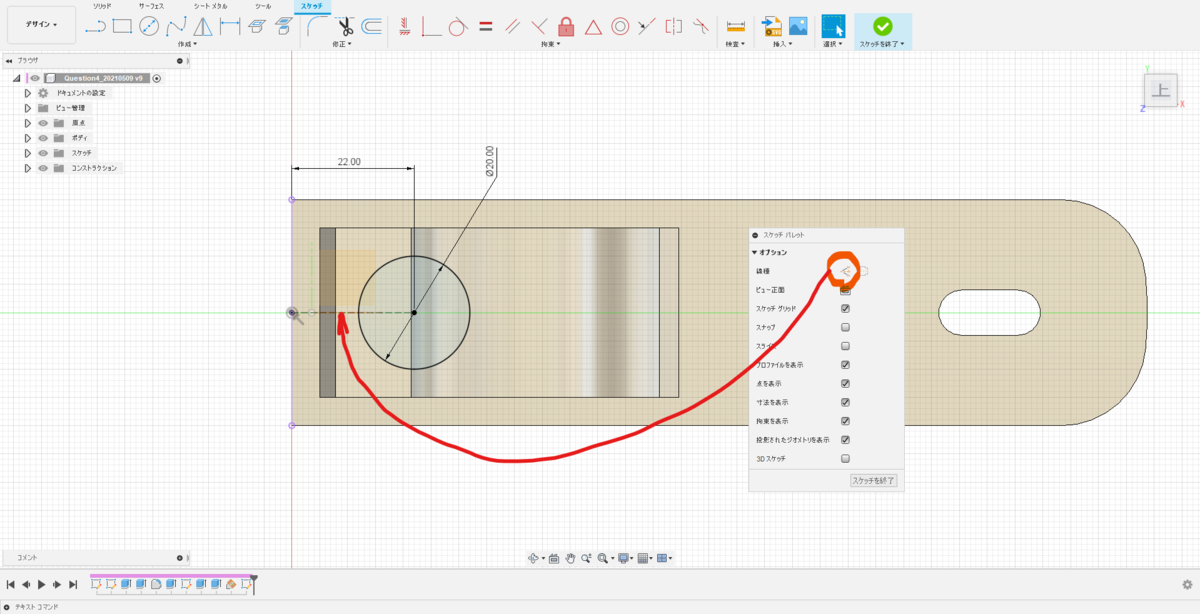
Task: Open the デザイン workspace dropdown
Action: (41, 24)
